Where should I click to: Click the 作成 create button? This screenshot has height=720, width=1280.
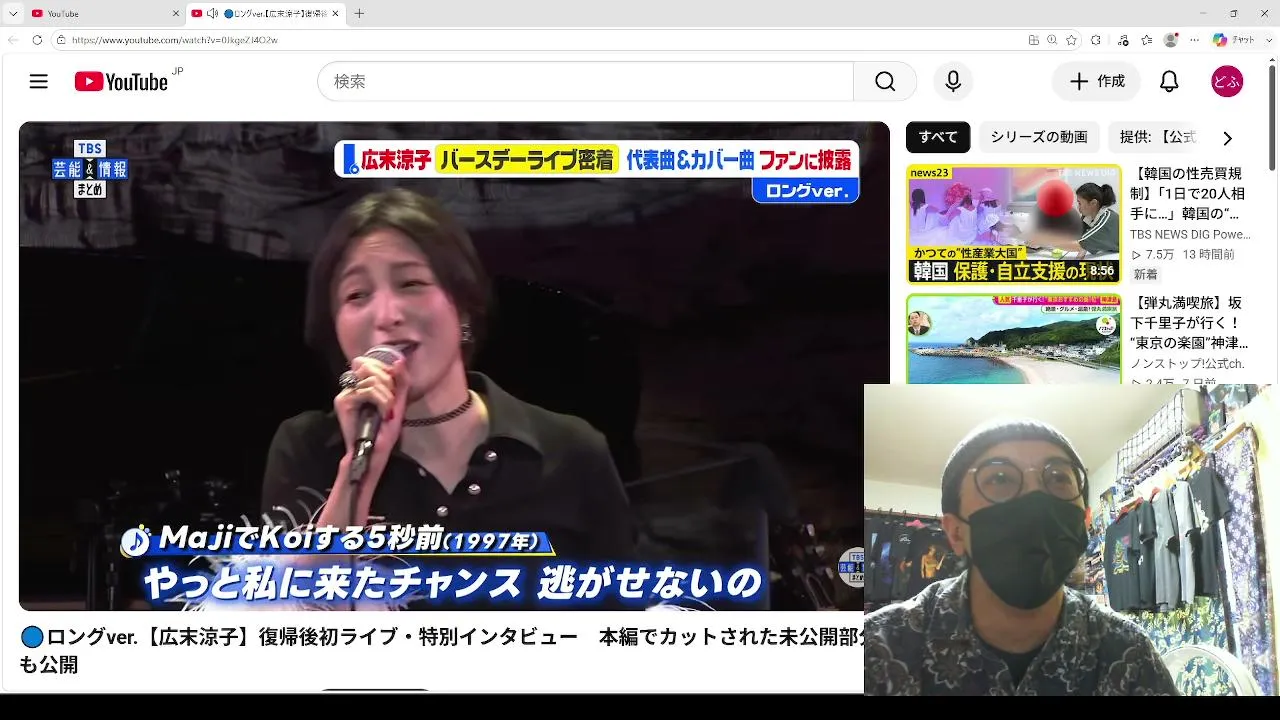click(1096, 82)
